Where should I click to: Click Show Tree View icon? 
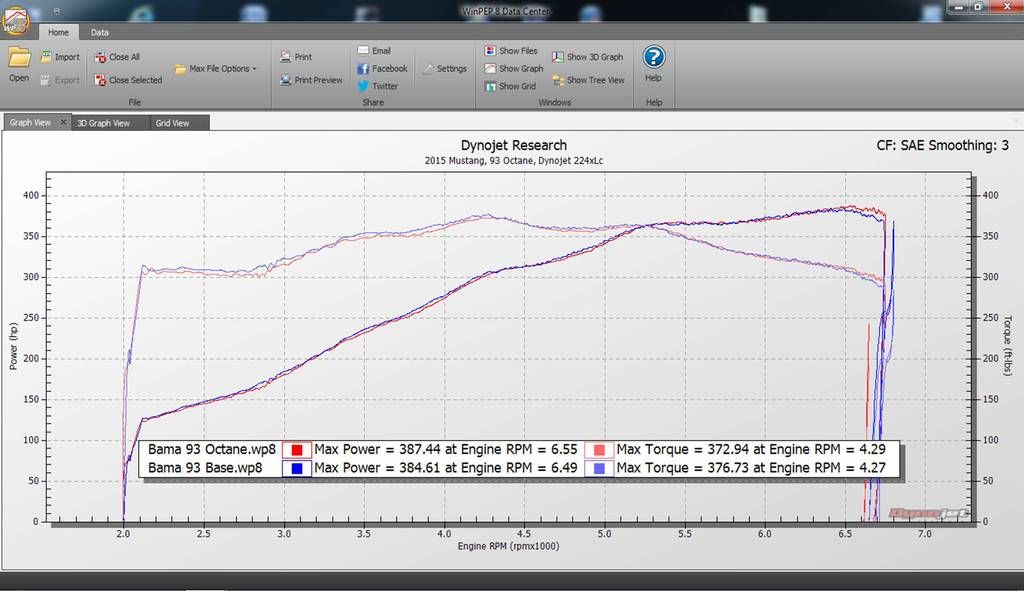[x=558, y=80]
